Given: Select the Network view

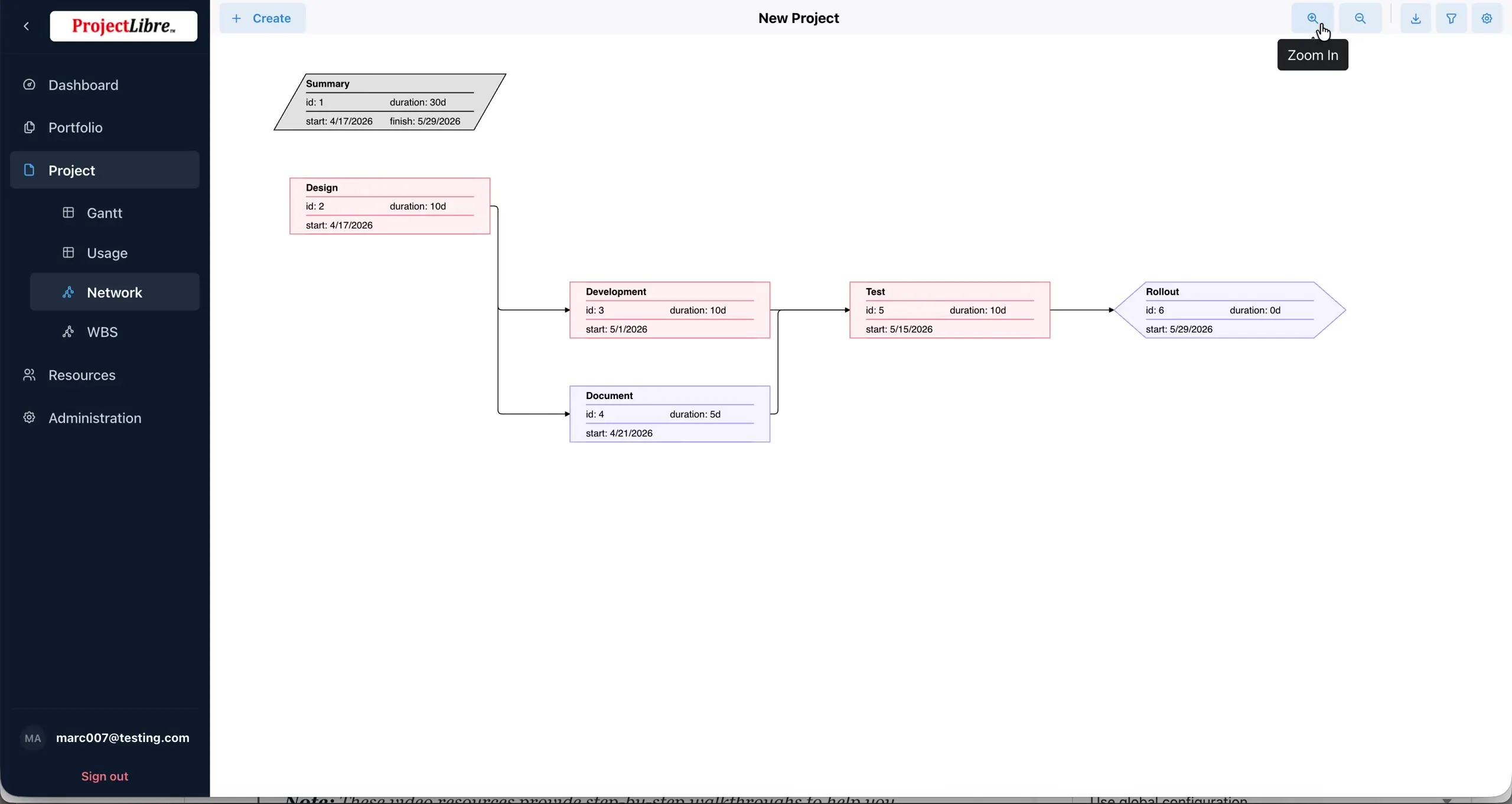Looking at the screenshot, I should (115, 292).
